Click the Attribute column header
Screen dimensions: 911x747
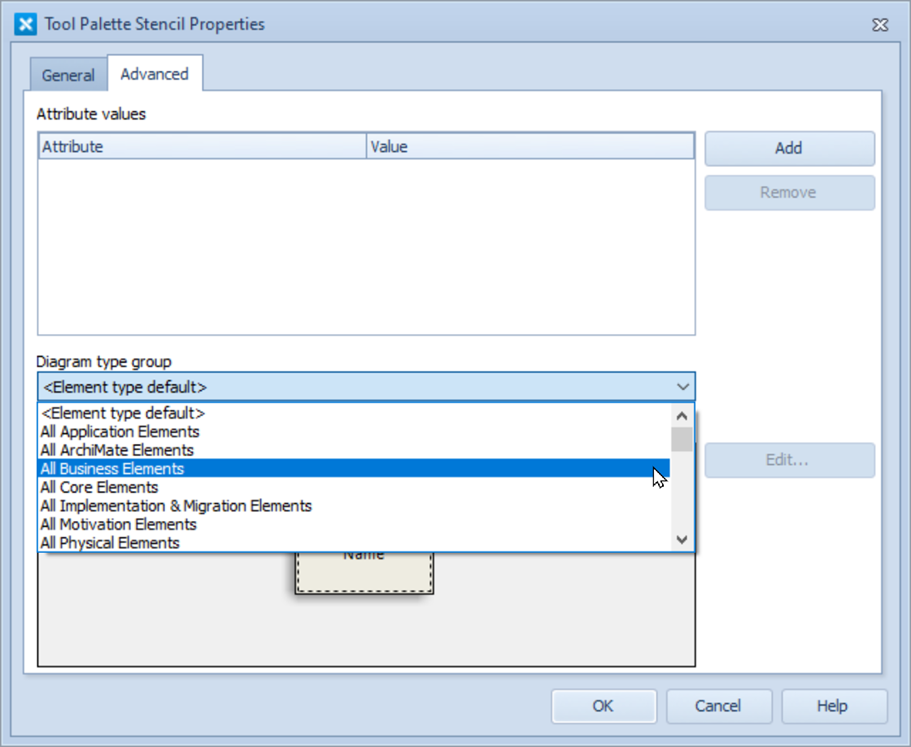click(x=202, y=146)
